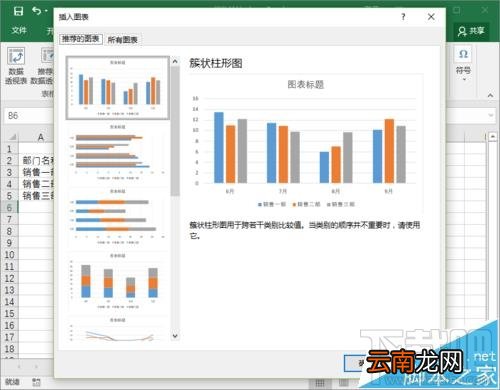The image size is (500, 390).
Task: Click cell A5 sales department three
Action: pos(36,196)
